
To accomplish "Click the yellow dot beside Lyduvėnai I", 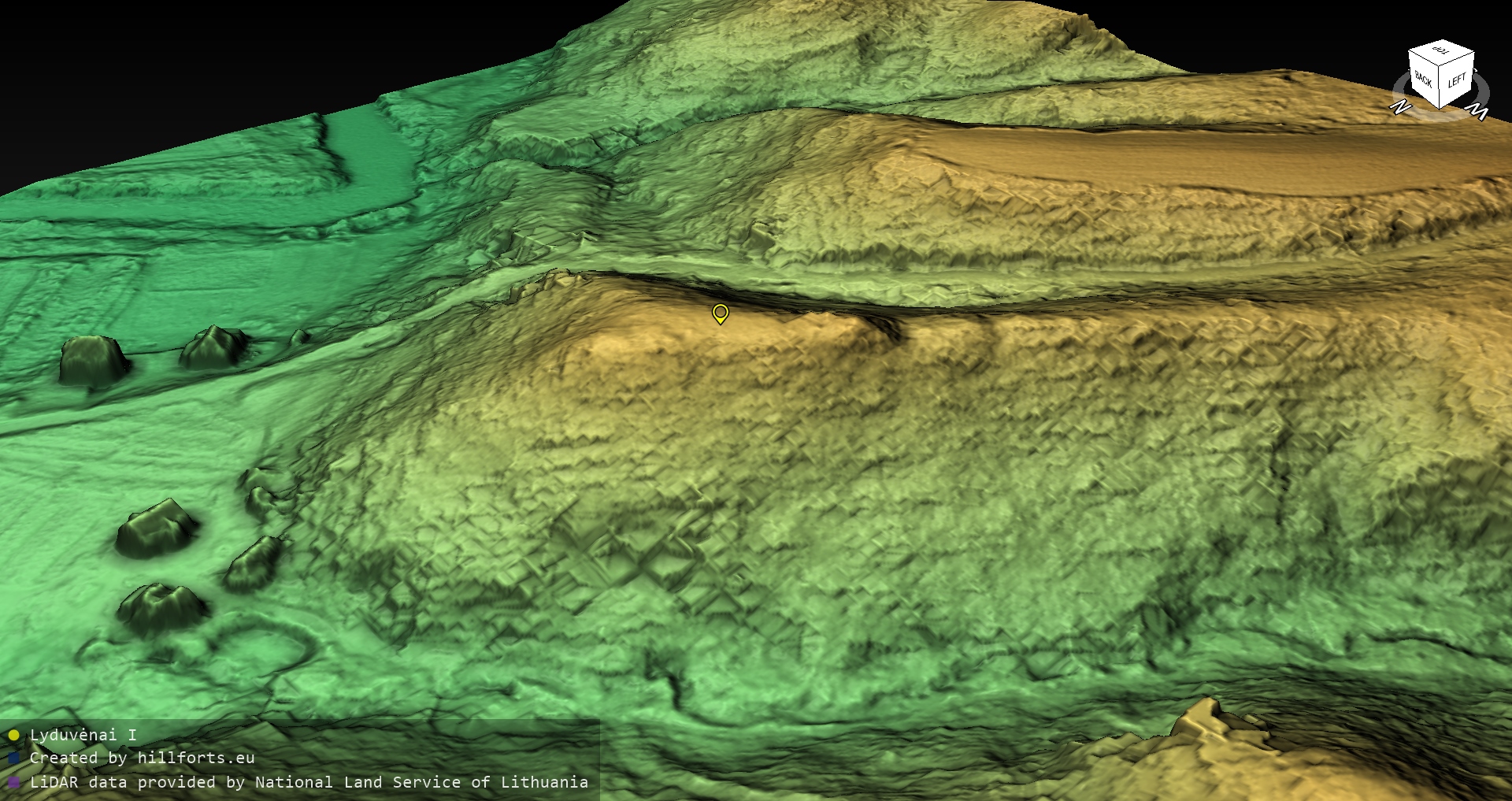I will tap(13, 736).
